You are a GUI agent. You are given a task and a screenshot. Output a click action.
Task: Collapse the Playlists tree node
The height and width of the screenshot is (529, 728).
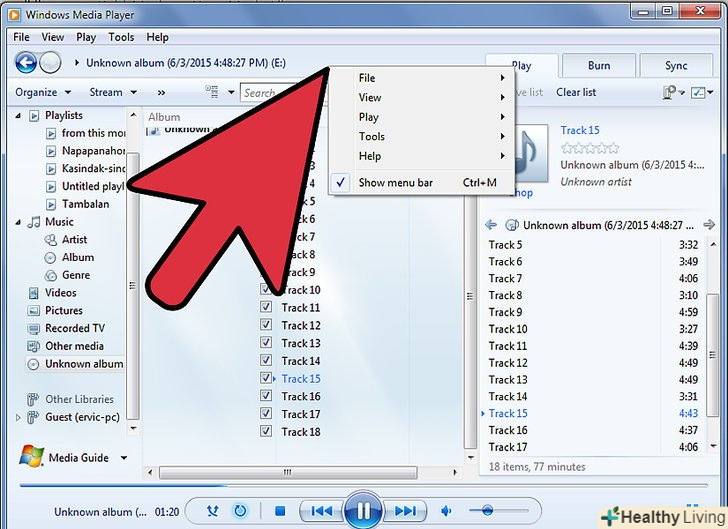pos(18,116)
